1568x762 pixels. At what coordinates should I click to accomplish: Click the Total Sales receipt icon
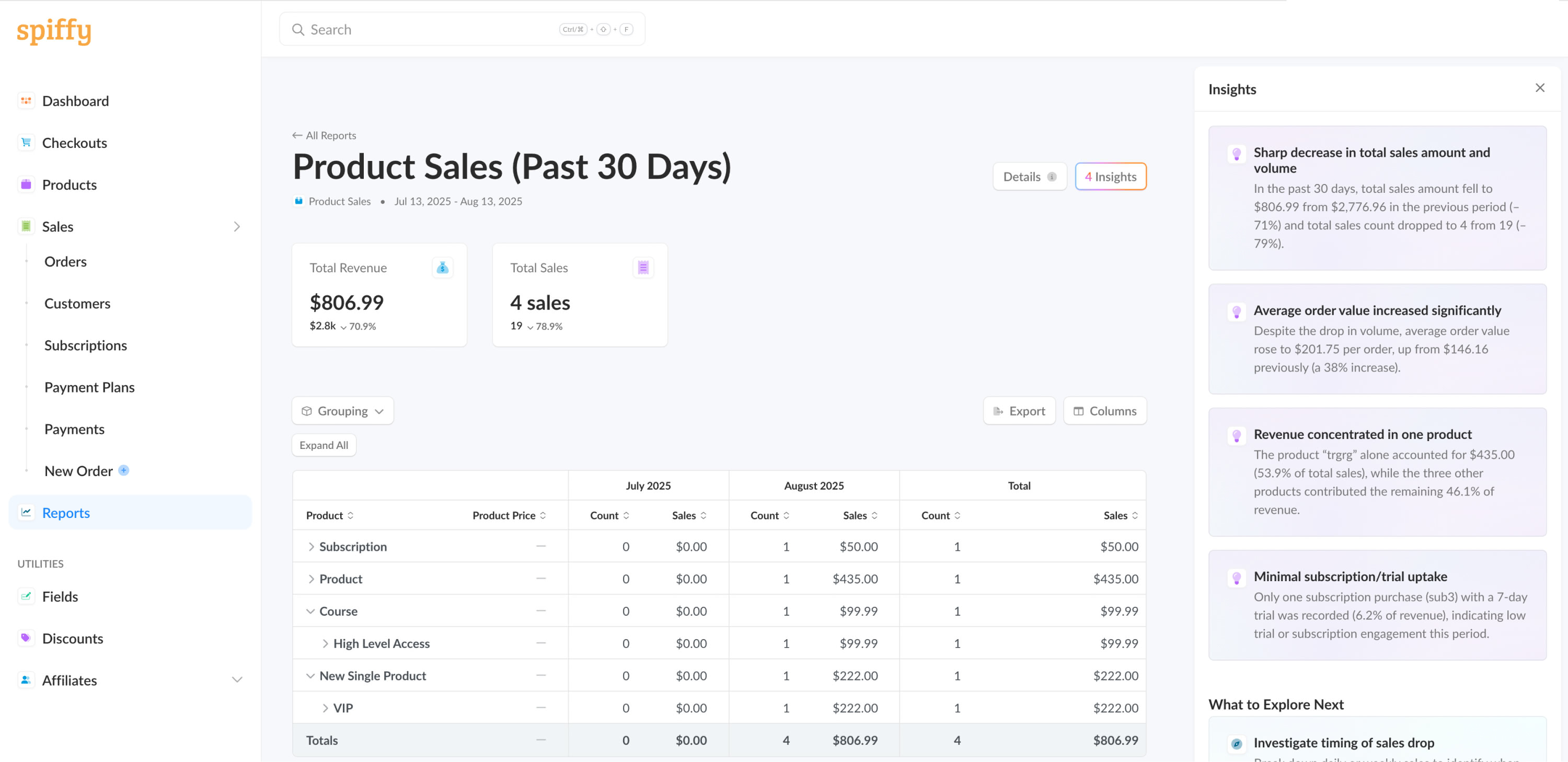tap(643, 267)
